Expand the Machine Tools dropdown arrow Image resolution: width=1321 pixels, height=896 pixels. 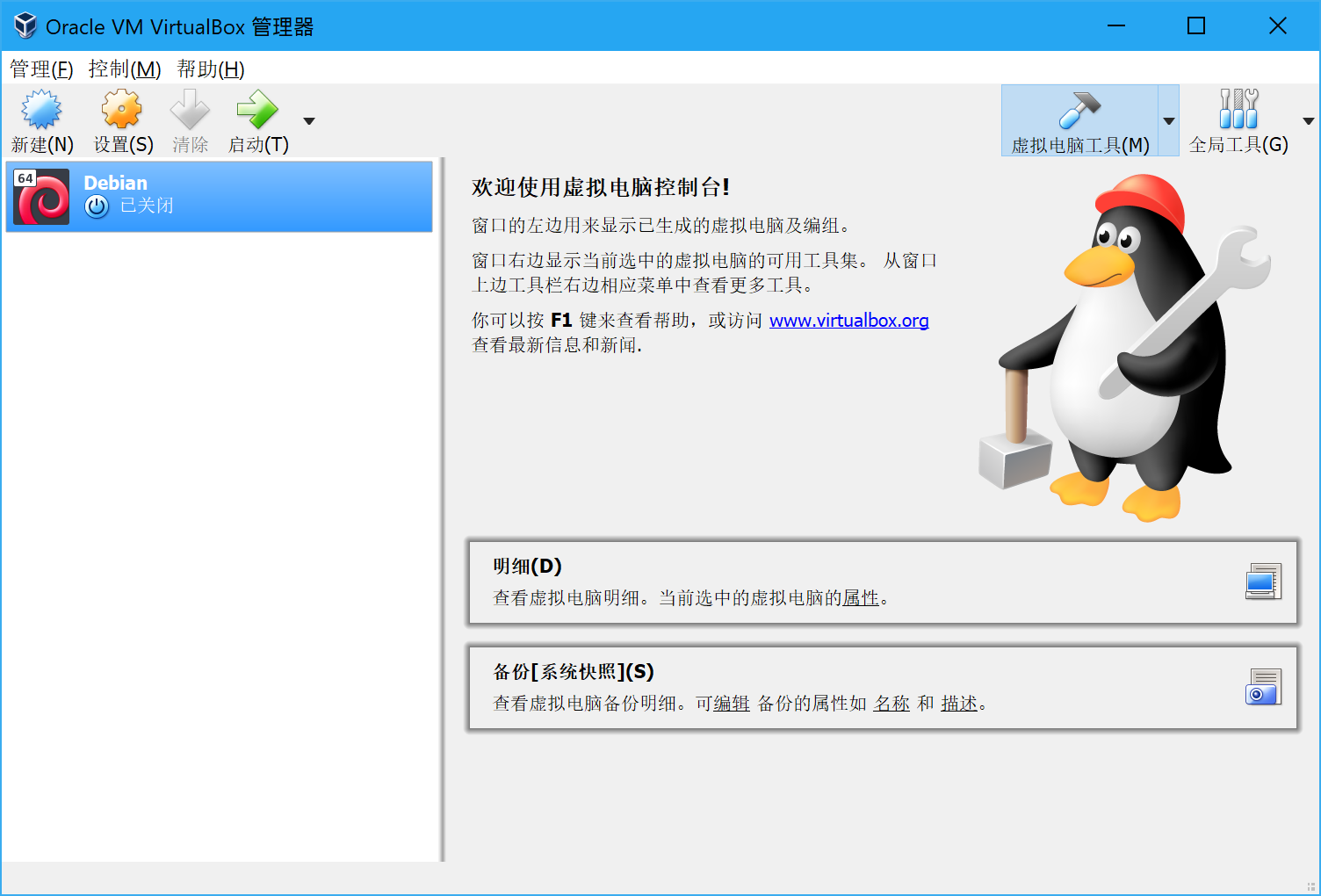tap(1169, 121)
